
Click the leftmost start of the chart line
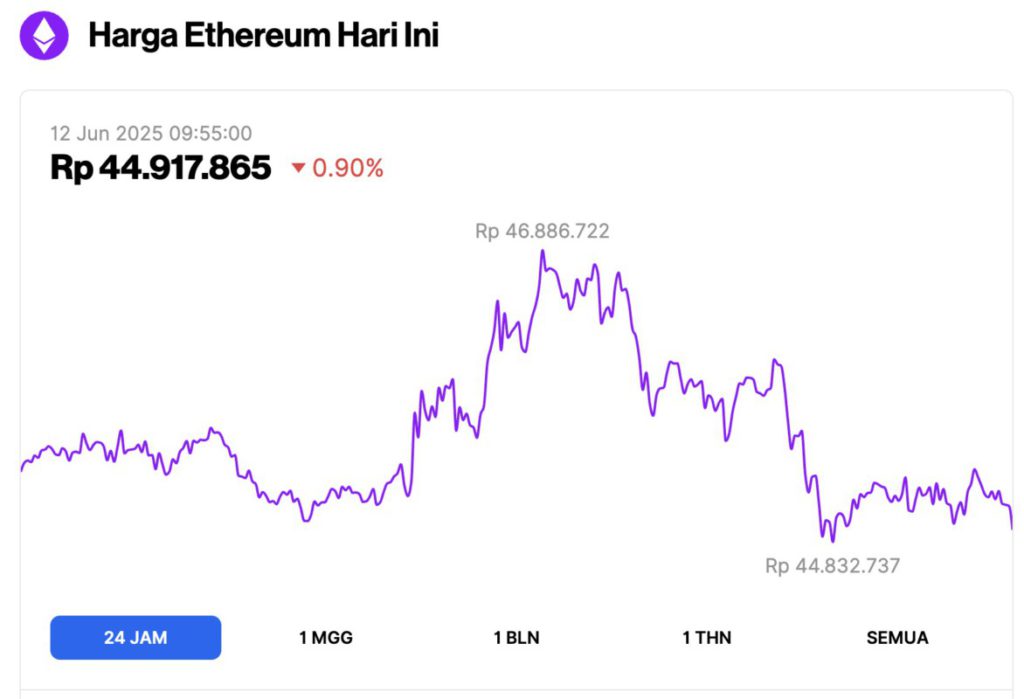(22, 468)
